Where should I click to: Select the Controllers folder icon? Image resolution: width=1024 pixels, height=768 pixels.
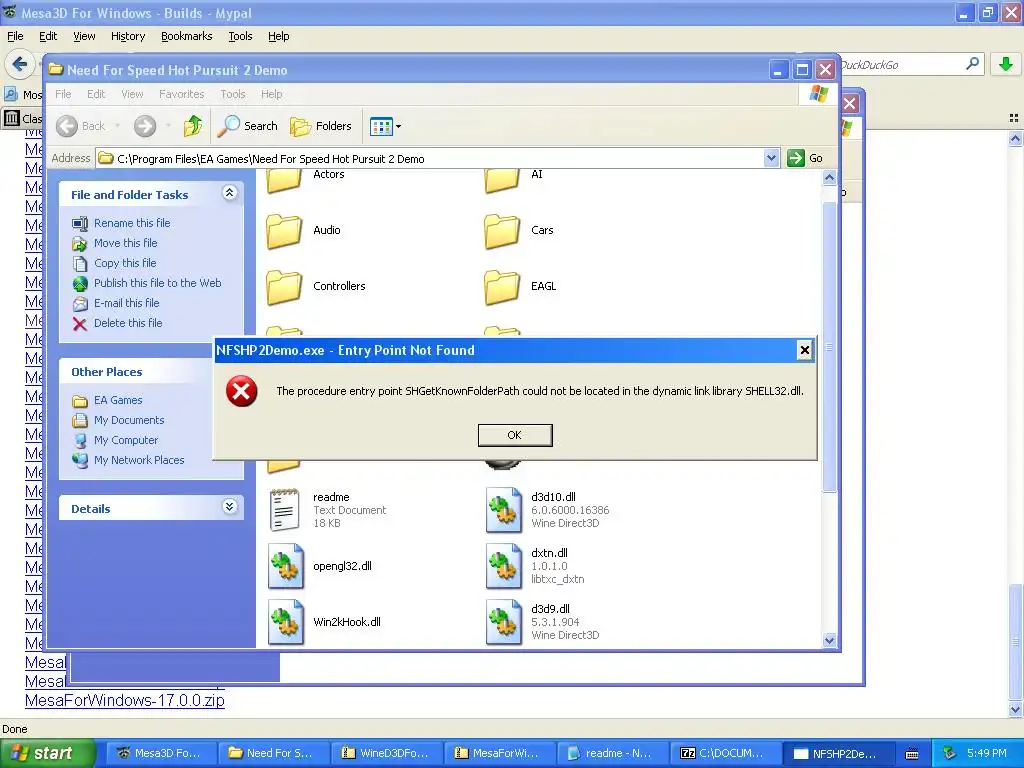click(284, 287)
